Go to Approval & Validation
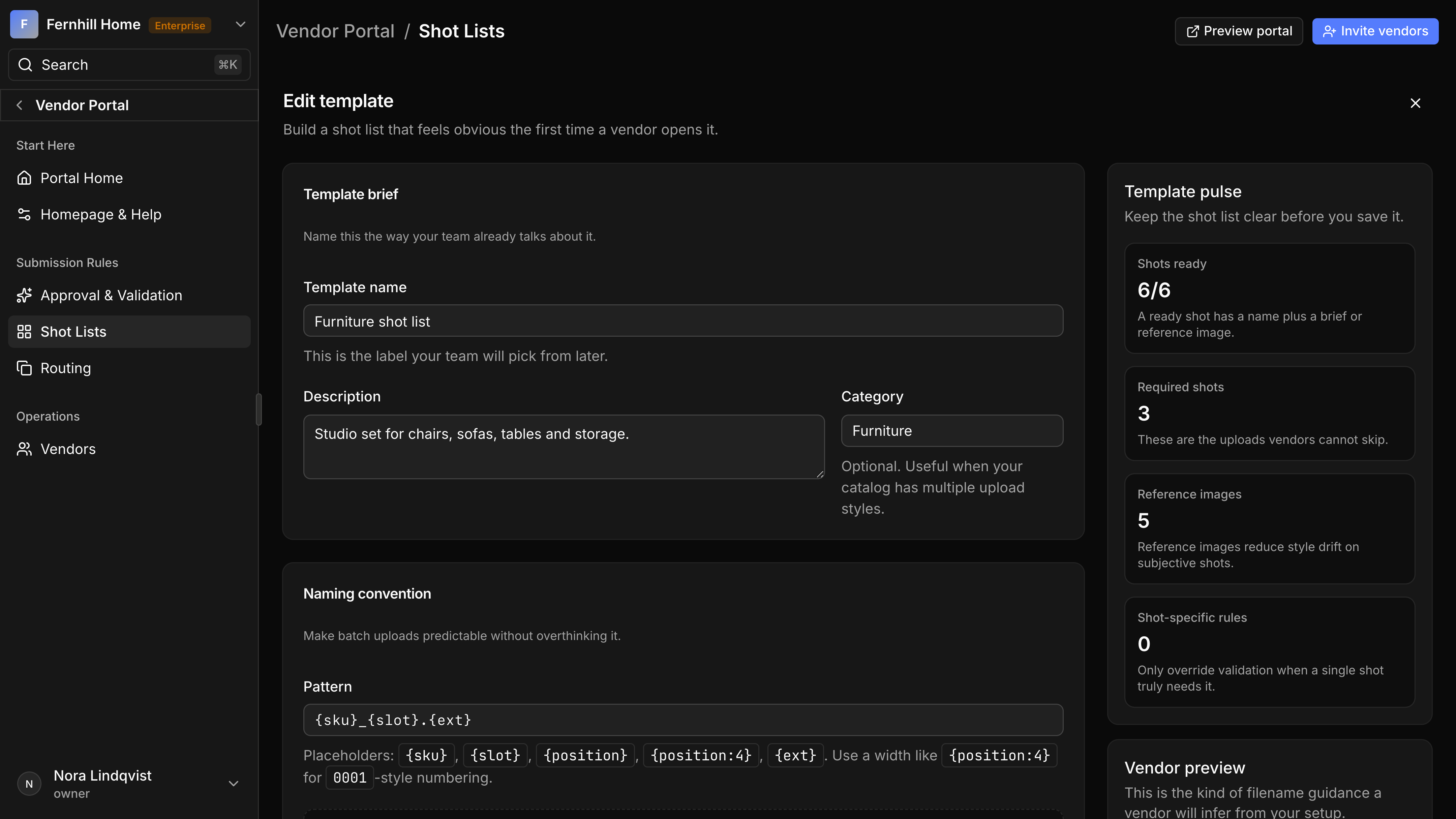The width and height of the screenshot is (1456, 819). 129,295
